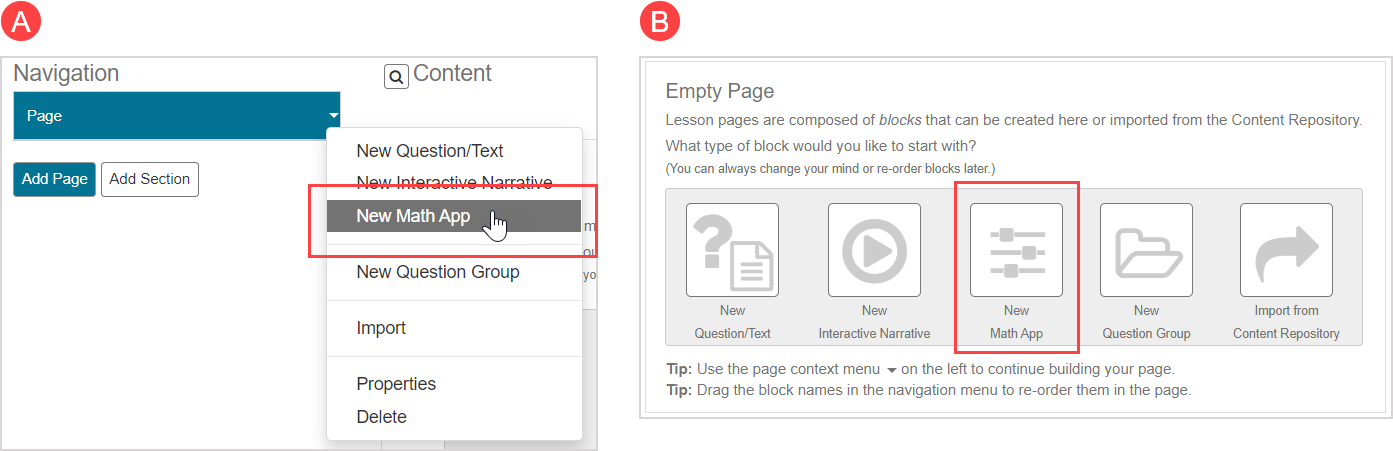Click the search magnifier icon beside Content
The image size is (1393, 451).
[396, 76]
